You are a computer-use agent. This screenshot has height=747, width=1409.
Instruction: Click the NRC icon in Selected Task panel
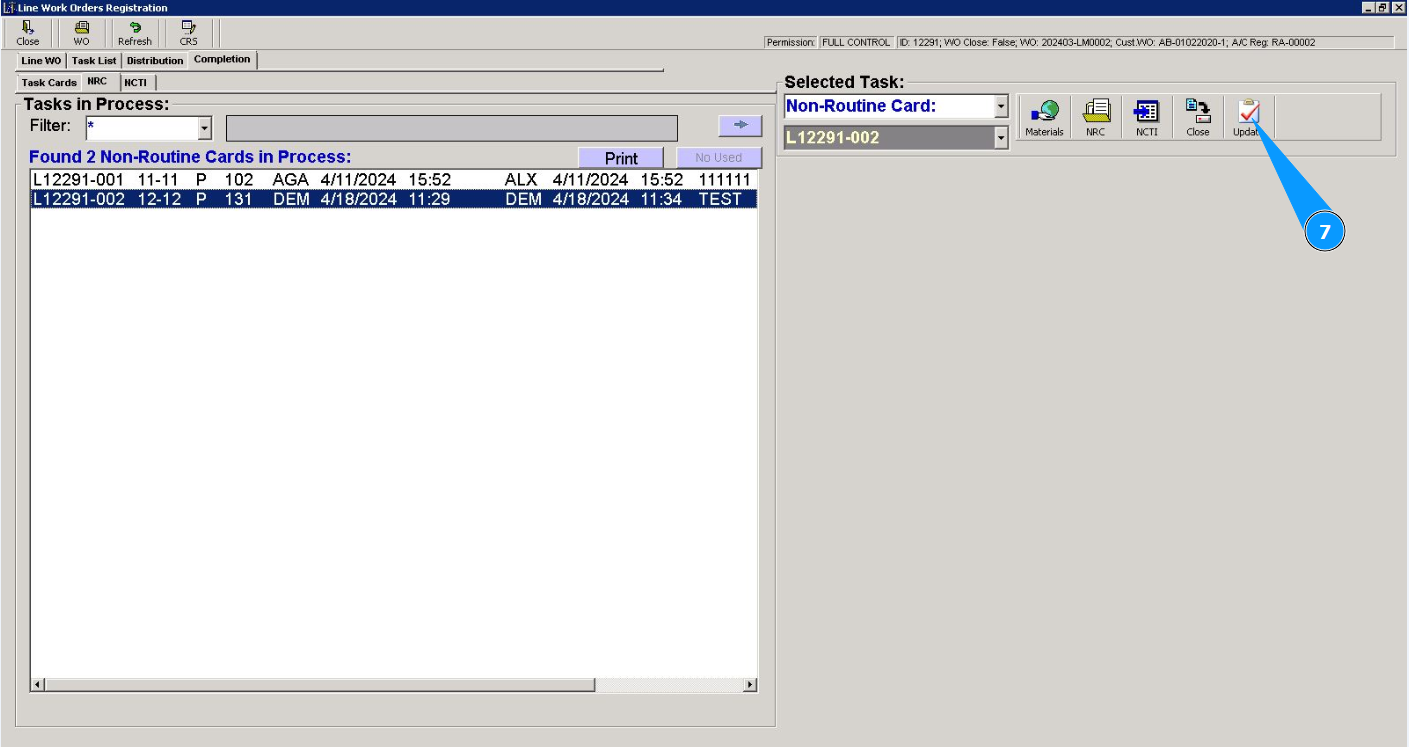[1096, 118]
